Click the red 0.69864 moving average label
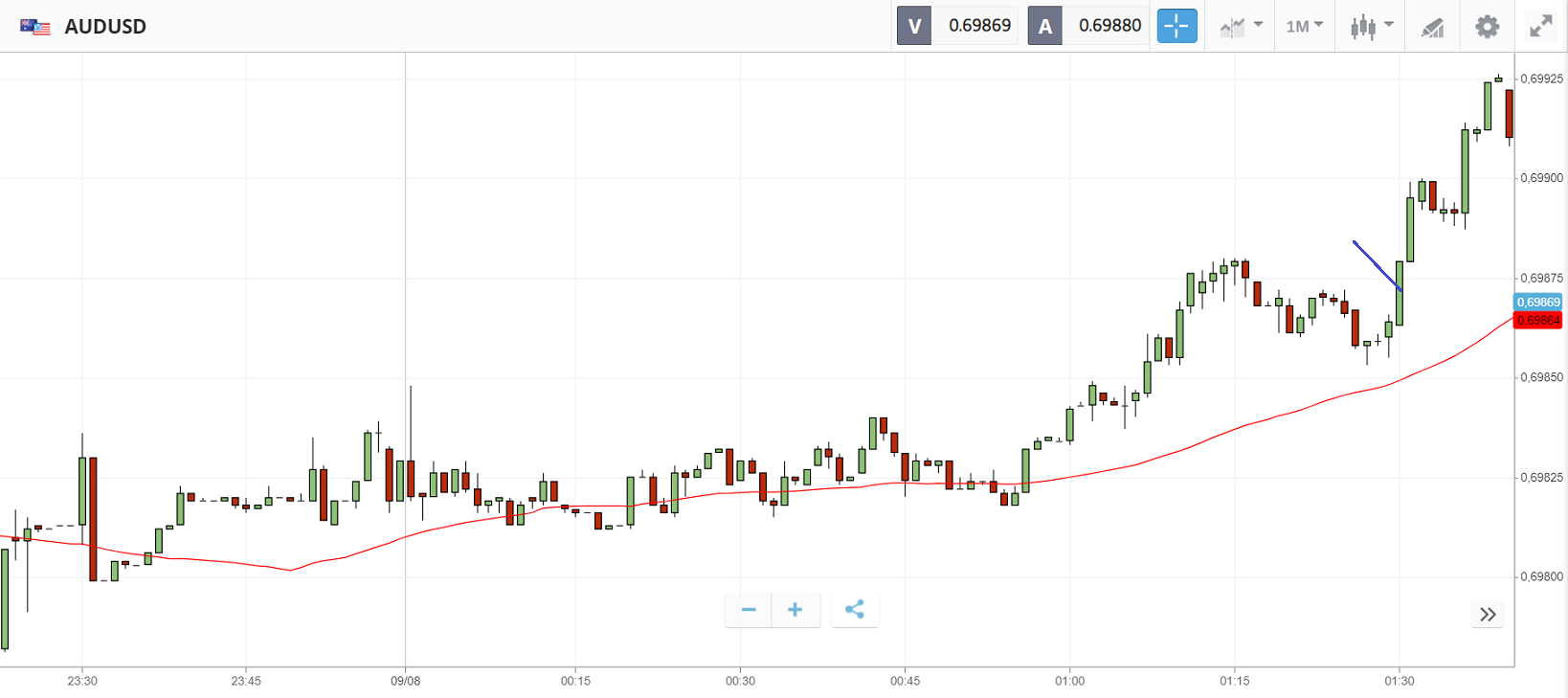This screenshot has width=1568, height=698. coord(1537,321)
